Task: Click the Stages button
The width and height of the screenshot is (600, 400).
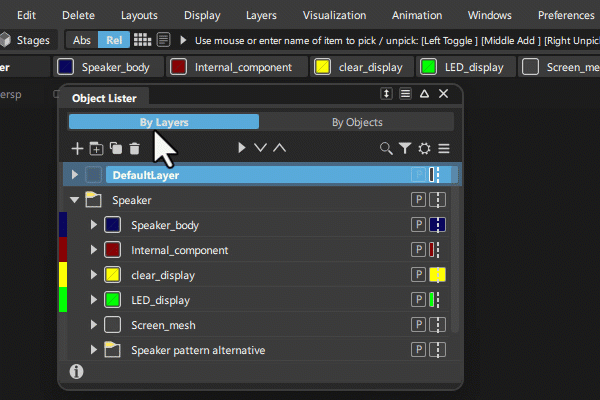Action: [x=27, y=40]
